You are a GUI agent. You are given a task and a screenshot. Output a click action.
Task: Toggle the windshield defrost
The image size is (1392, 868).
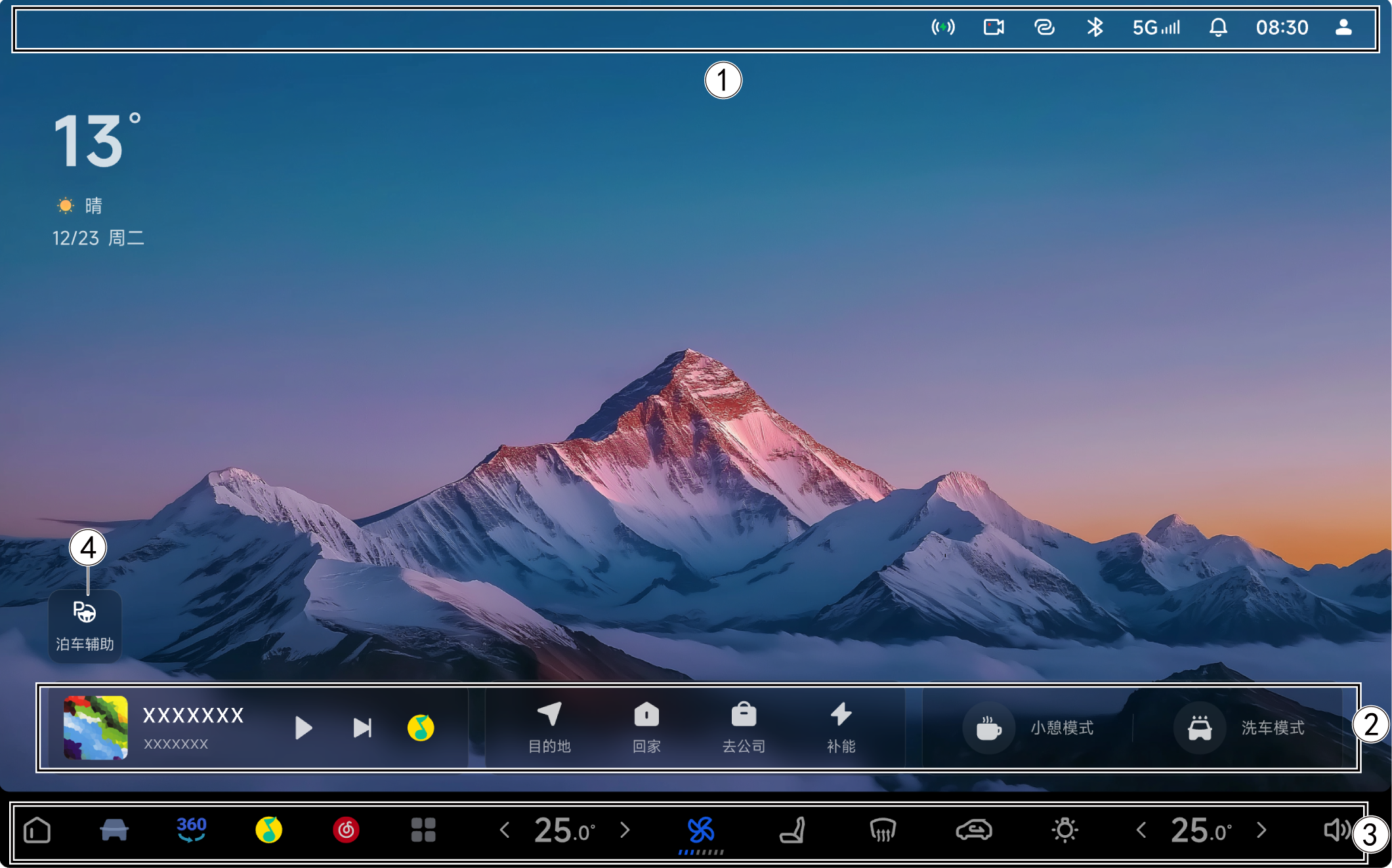click(x=883, y=830)
